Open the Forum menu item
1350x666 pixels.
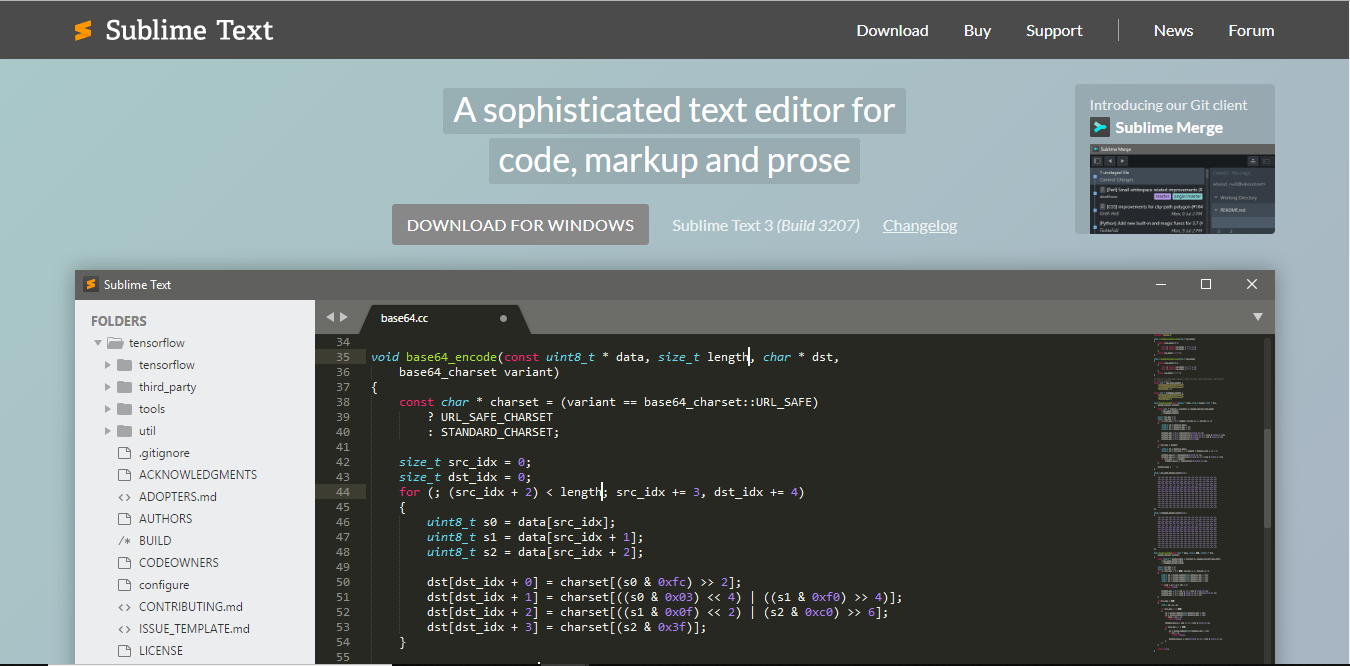coord(1251,30)
